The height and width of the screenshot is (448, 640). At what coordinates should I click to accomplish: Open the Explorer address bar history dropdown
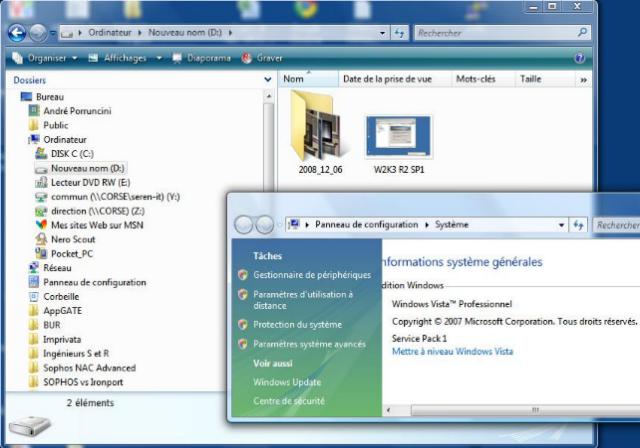click(x=382, y=33)
